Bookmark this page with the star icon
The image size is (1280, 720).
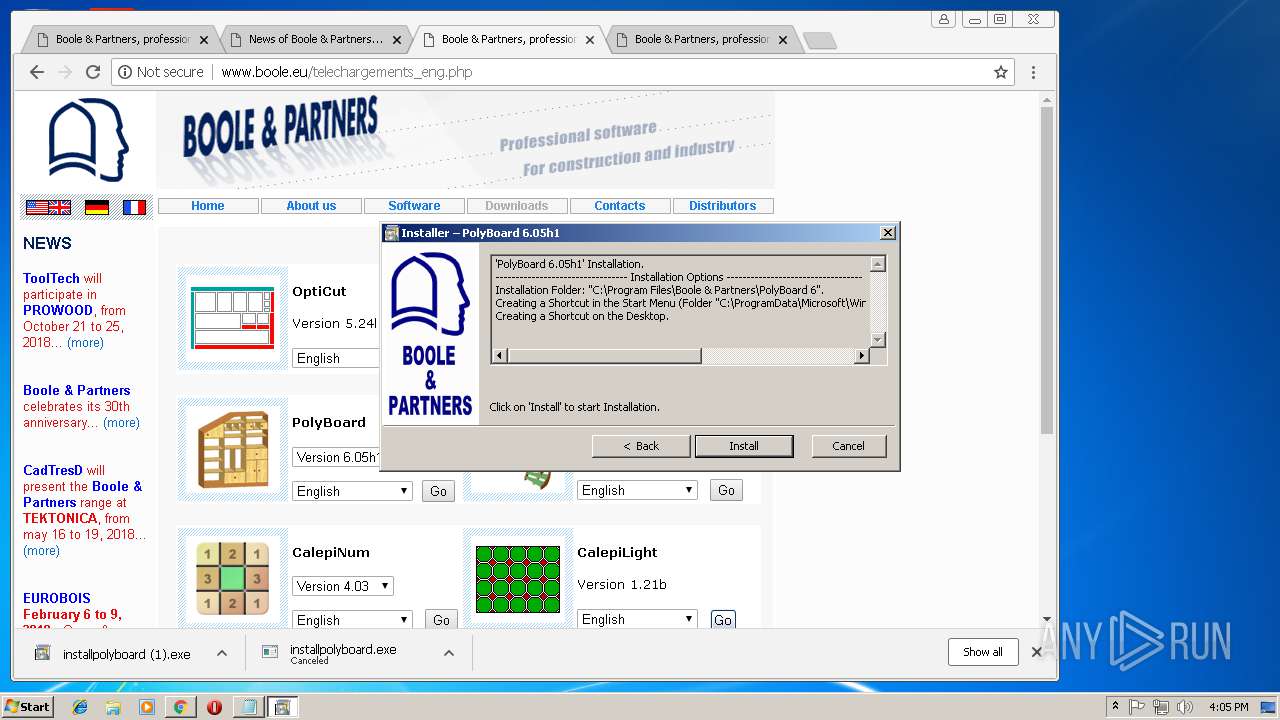click(x=1000, y=72)
